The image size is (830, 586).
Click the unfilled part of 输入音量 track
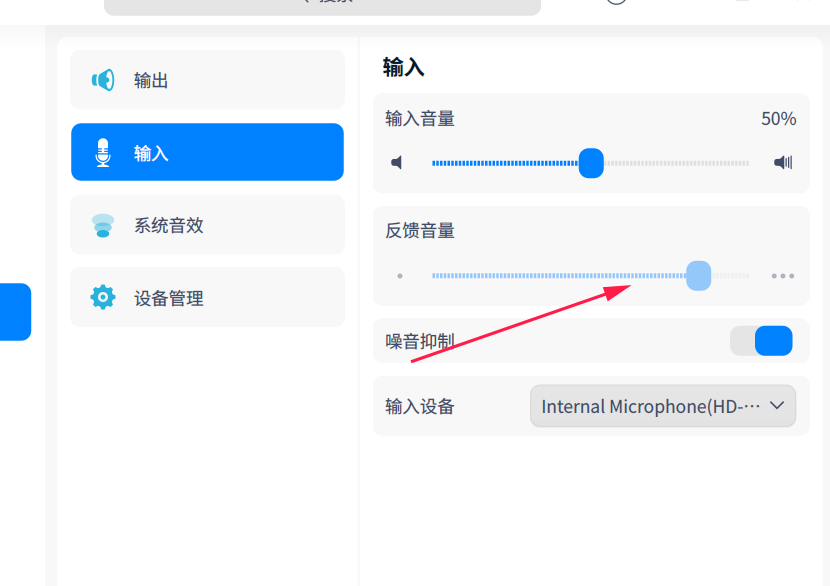coord(680,163)
